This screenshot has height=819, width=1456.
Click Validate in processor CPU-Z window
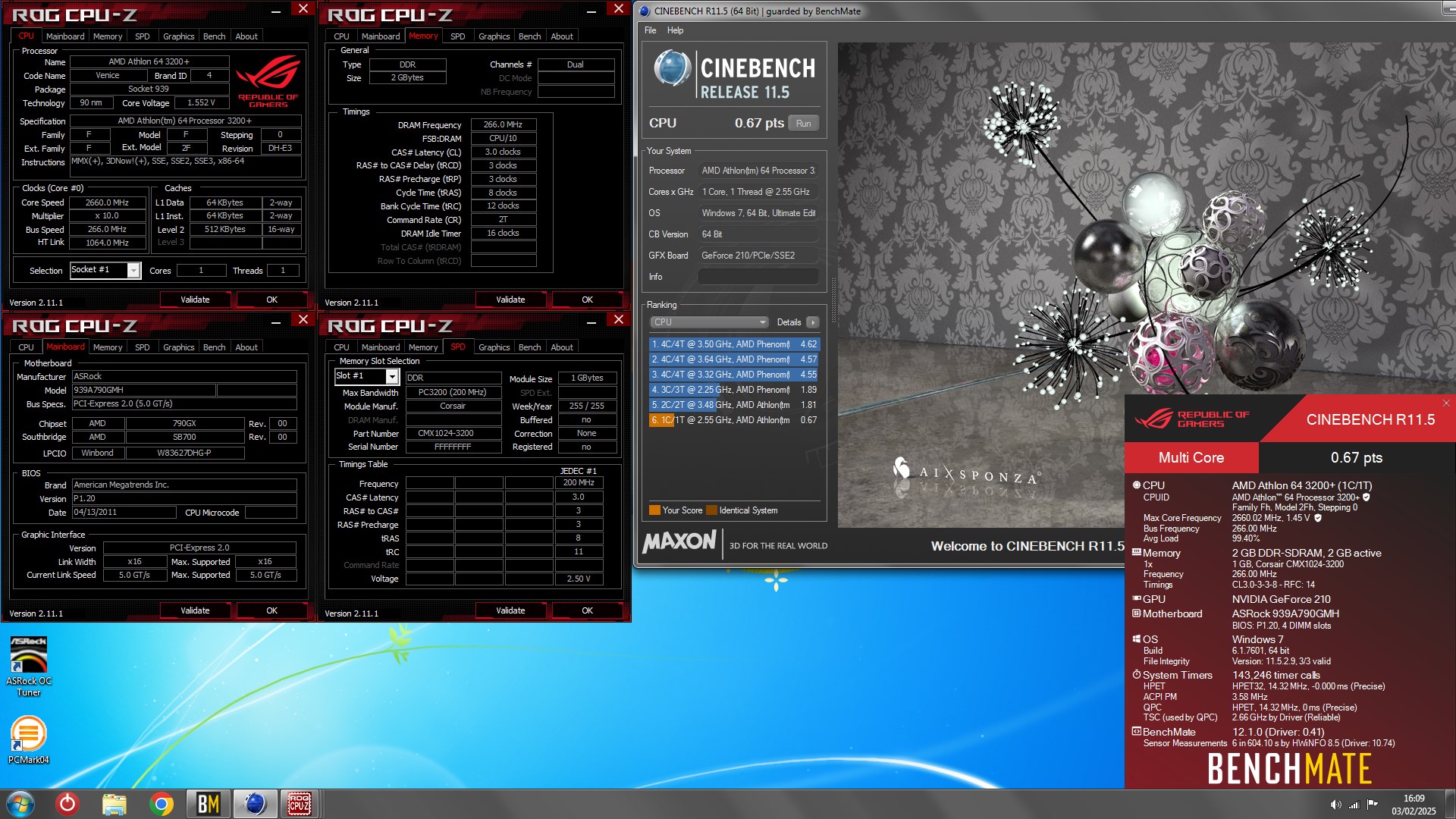[x=195, y=300]
